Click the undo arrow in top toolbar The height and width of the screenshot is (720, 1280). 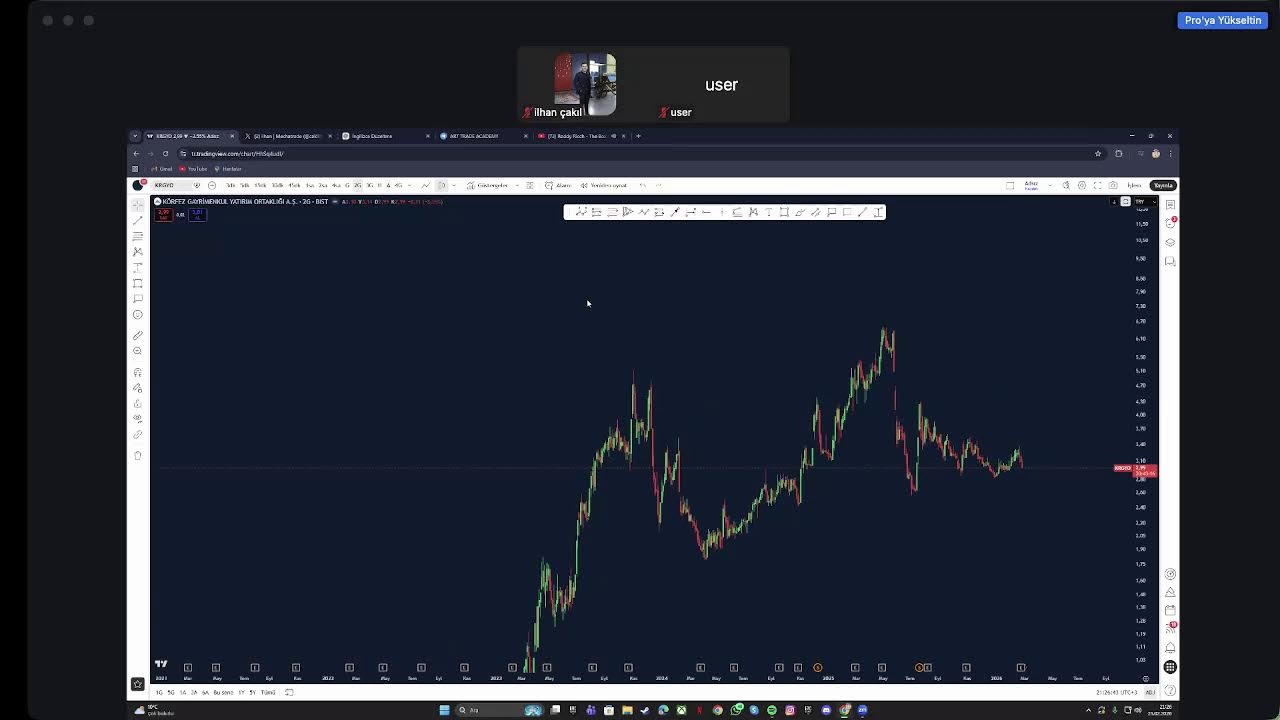642,185
